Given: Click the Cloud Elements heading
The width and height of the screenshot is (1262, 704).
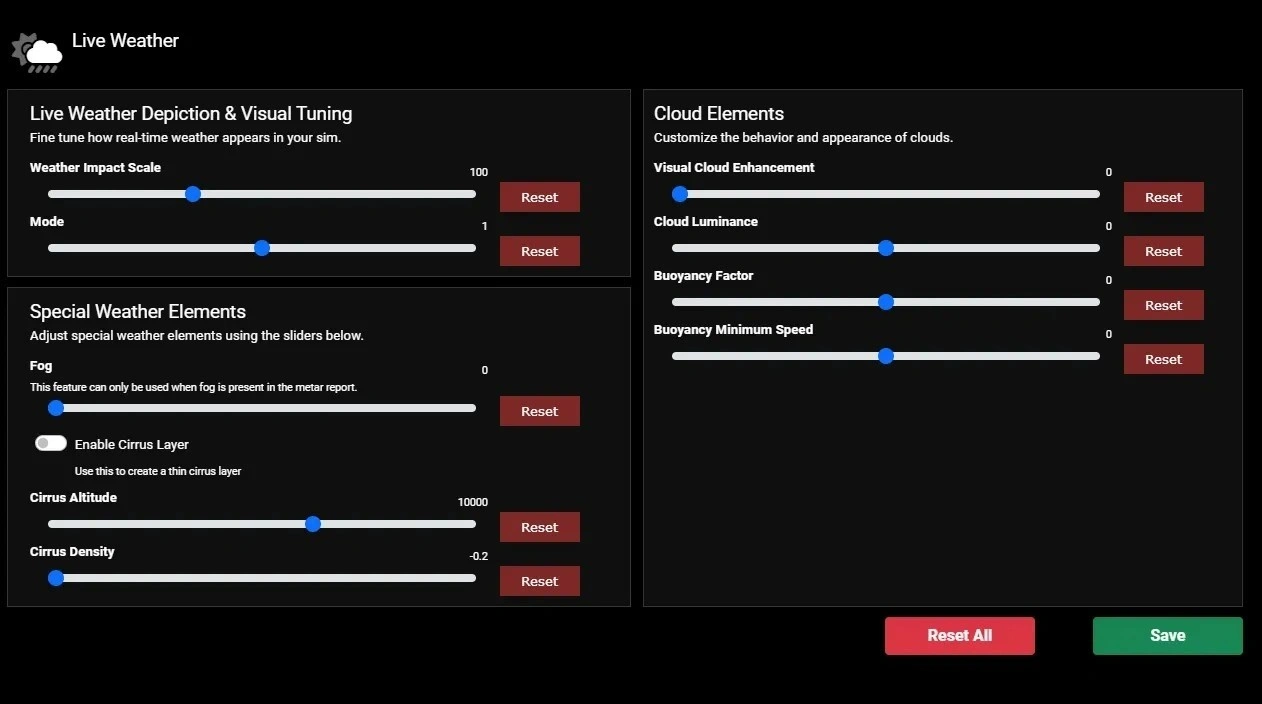Looking at the screenshot, I should [x=719, y=114].
